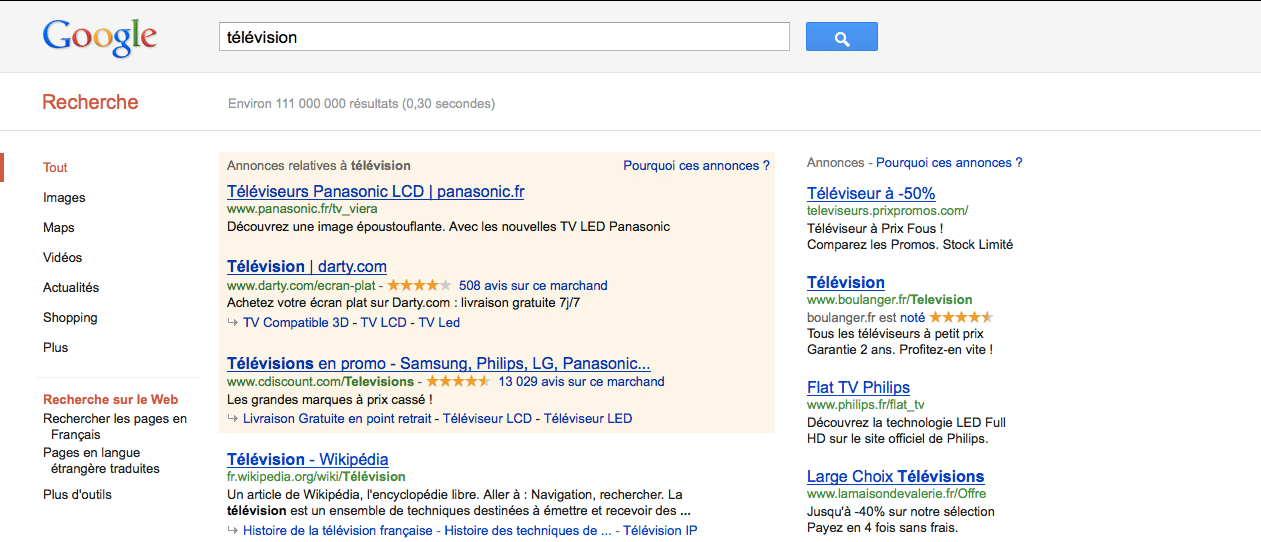The height and width of the screenshot is (542, 1261).
Task: Open the Google logo homepage
Action: coord(99,38)
